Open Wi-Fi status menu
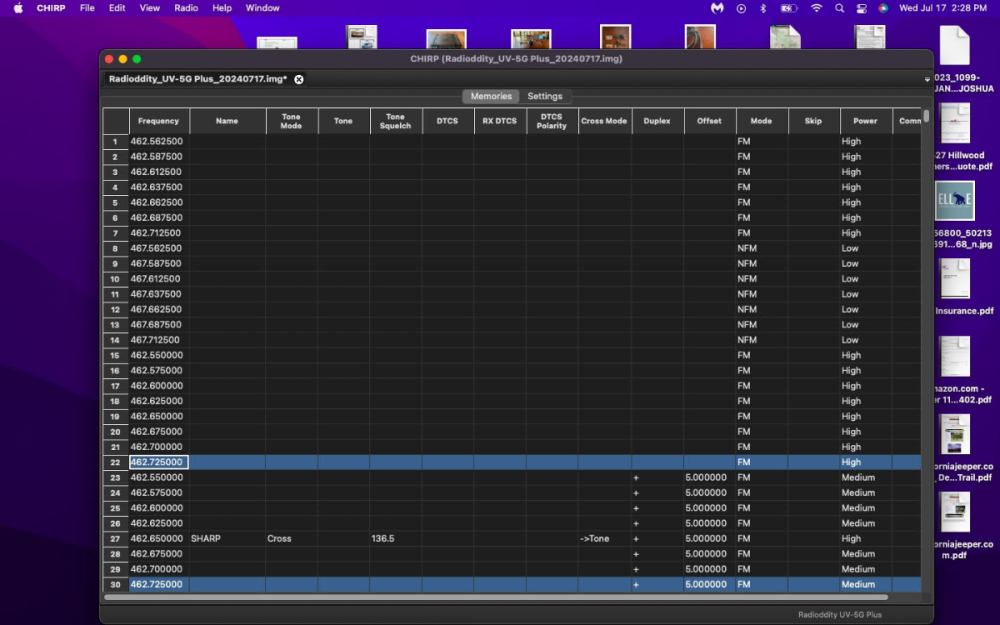The image size is (1000, 625). (816, 8)
